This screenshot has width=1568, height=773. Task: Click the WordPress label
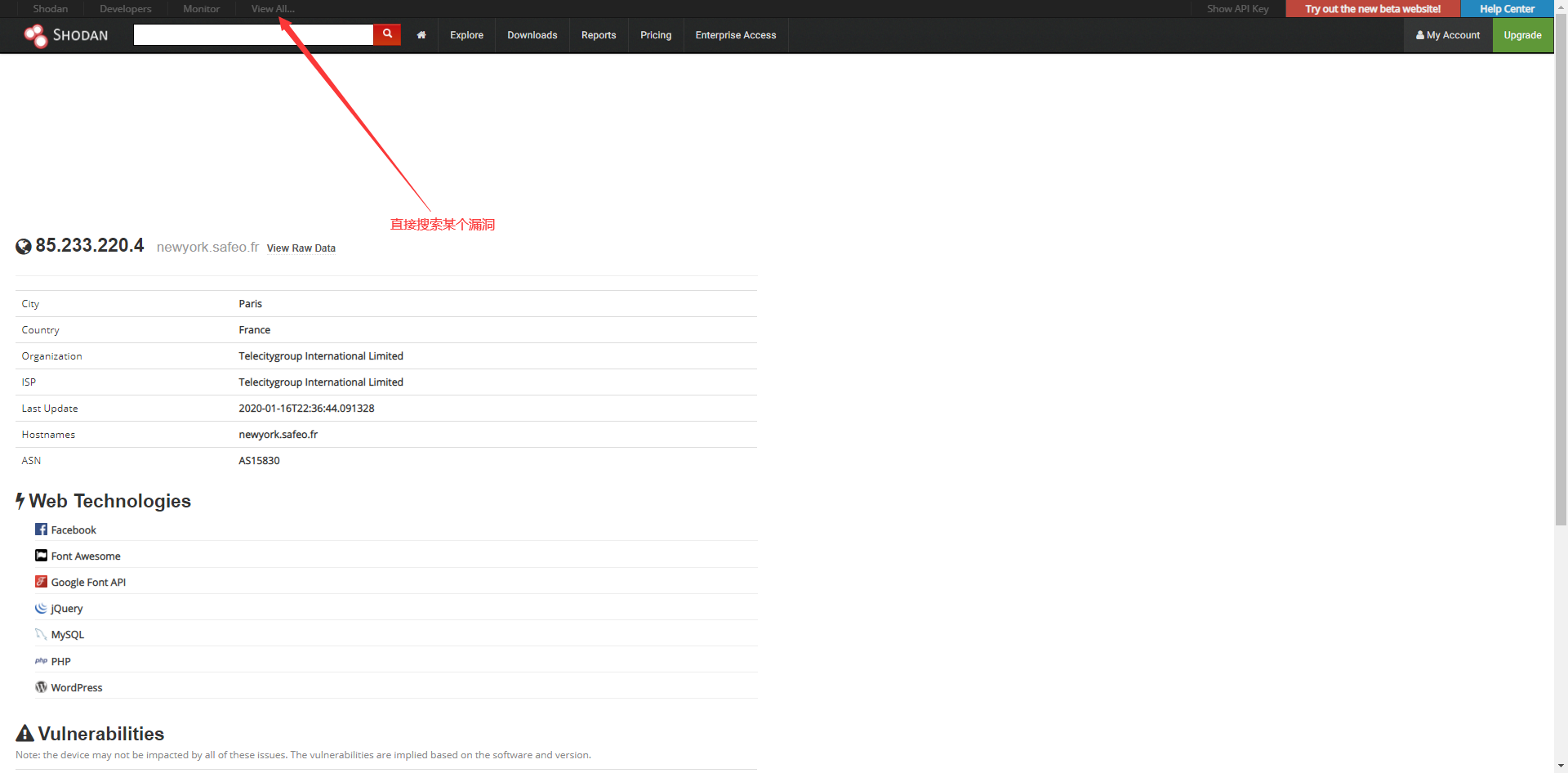(77, 688)
